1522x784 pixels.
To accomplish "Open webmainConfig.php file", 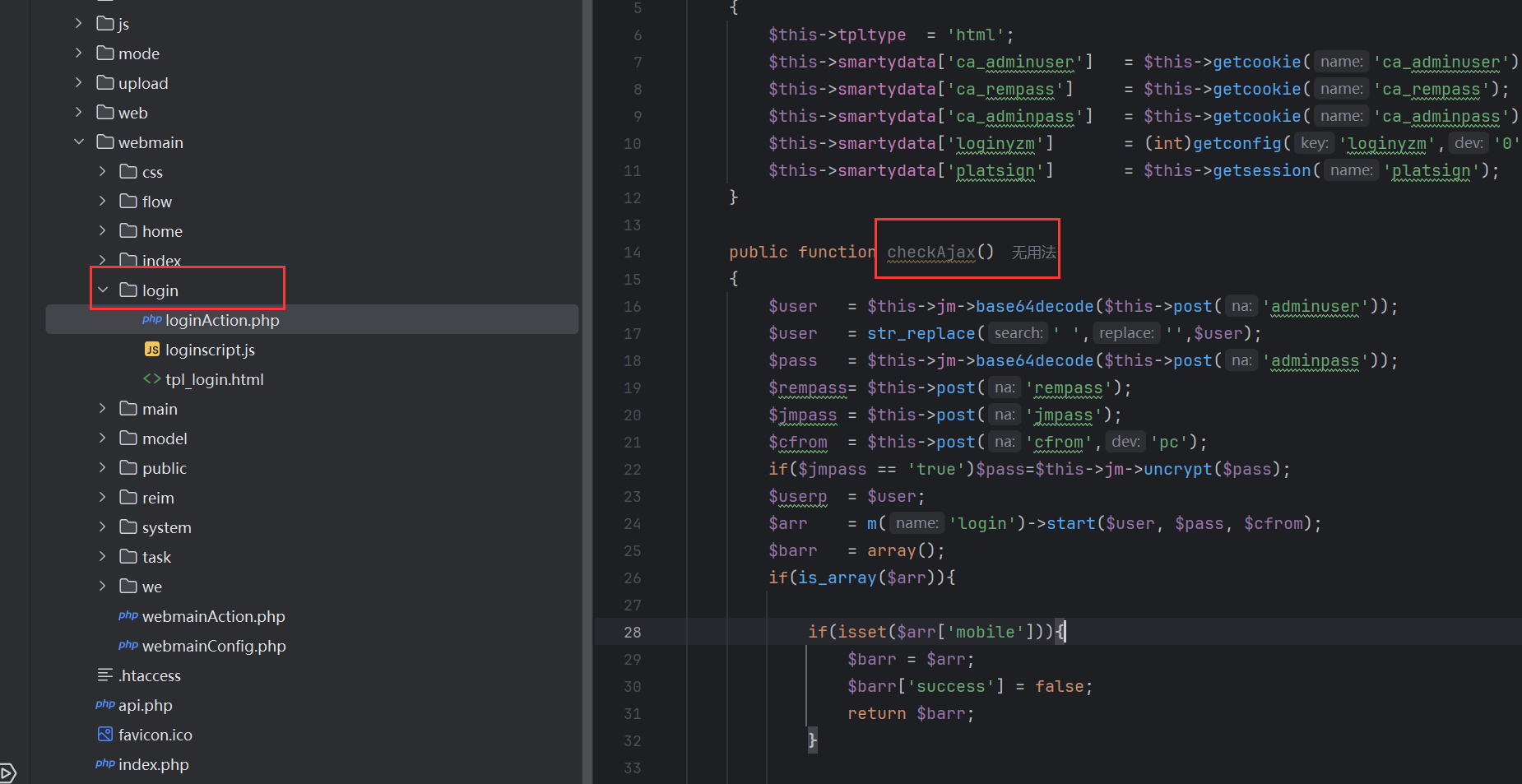I will pos(214,646).
